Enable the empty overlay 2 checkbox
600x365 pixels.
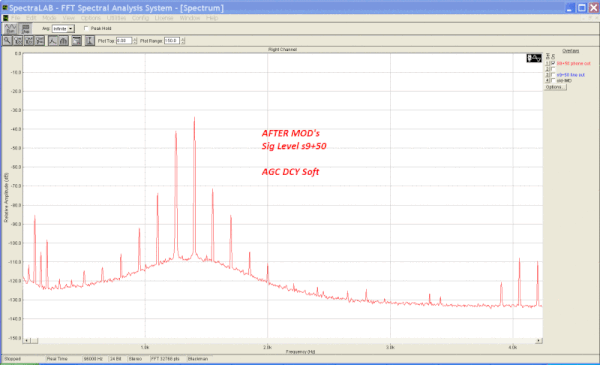[553, 69]
